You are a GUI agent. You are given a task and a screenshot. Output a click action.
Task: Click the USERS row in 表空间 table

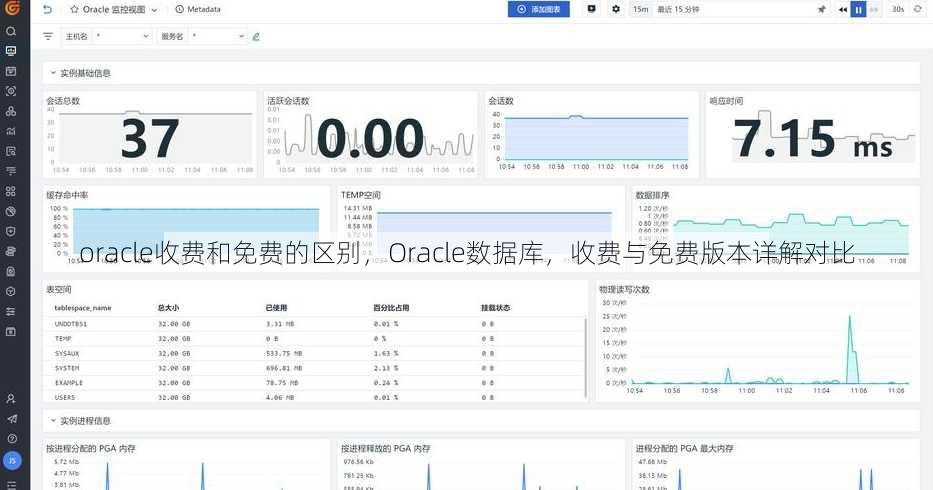coord(315,397)
